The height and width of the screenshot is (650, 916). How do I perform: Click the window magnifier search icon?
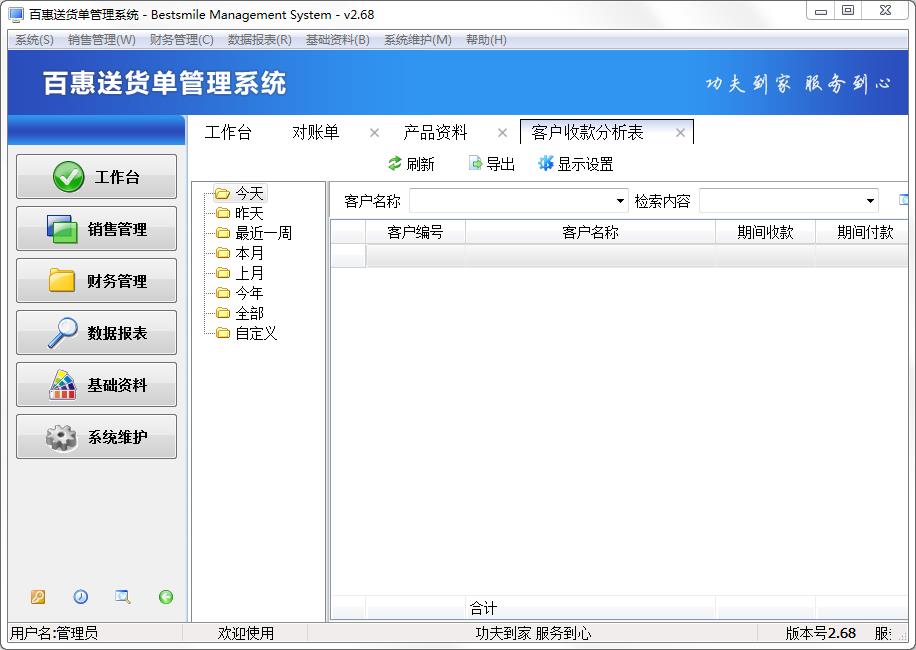click(123, 597)
